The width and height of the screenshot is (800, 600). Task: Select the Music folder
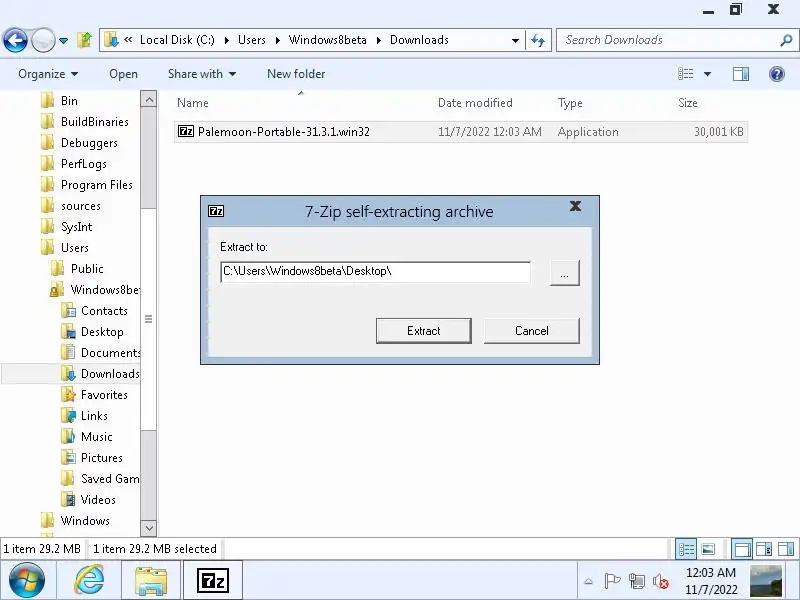96,436
